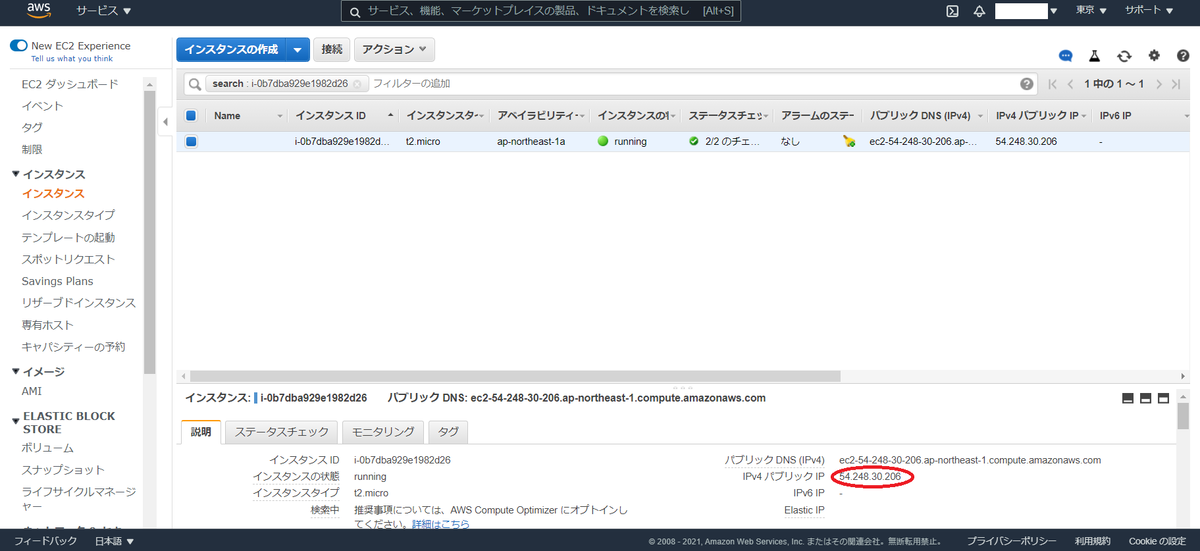Viewport: 1200px width, 551px height.
Task: Open プライバシーポリシー footer link
Action: click(1011, 541)
